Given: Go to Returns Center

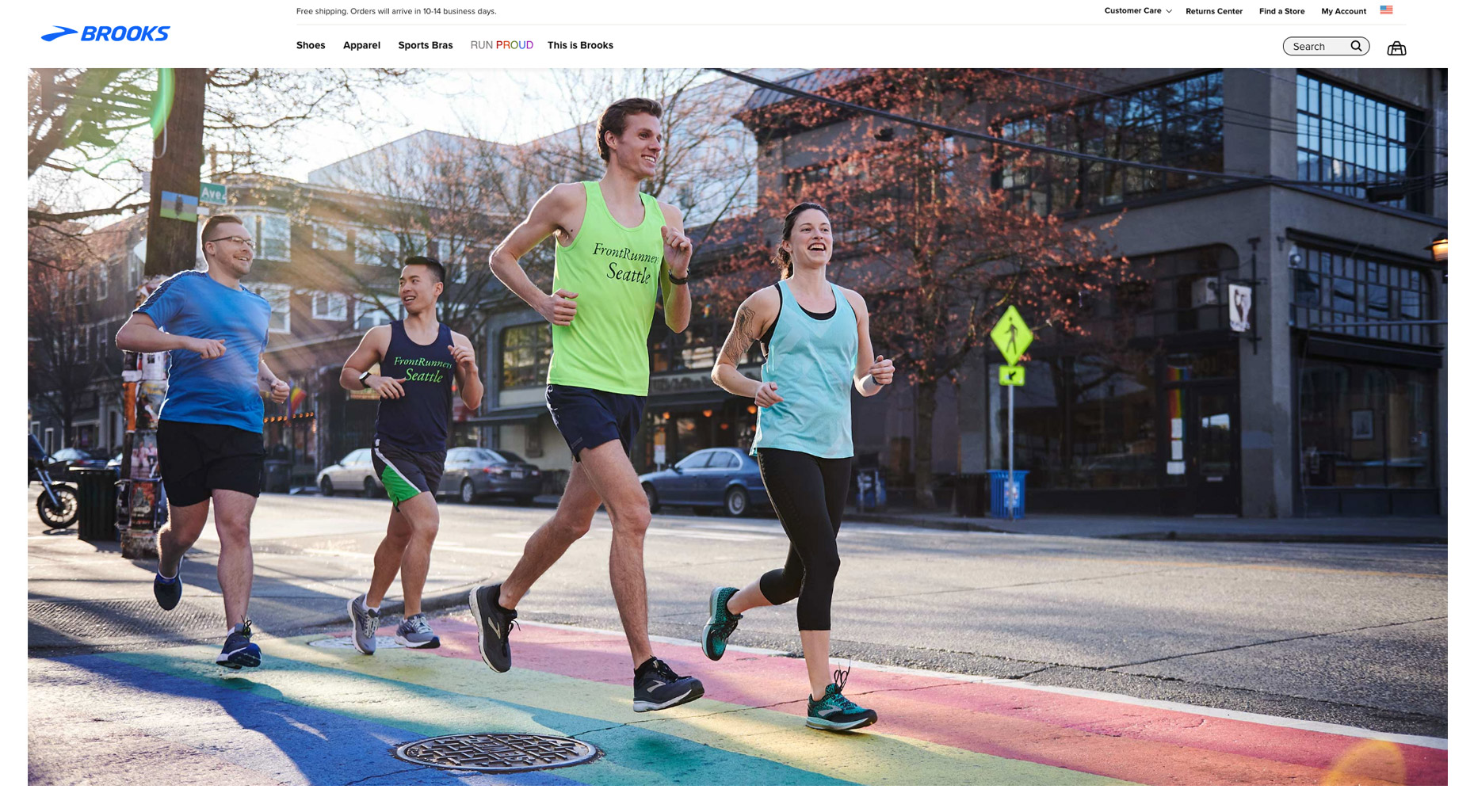Looking at the screenshot, I should pos(1214,11).
